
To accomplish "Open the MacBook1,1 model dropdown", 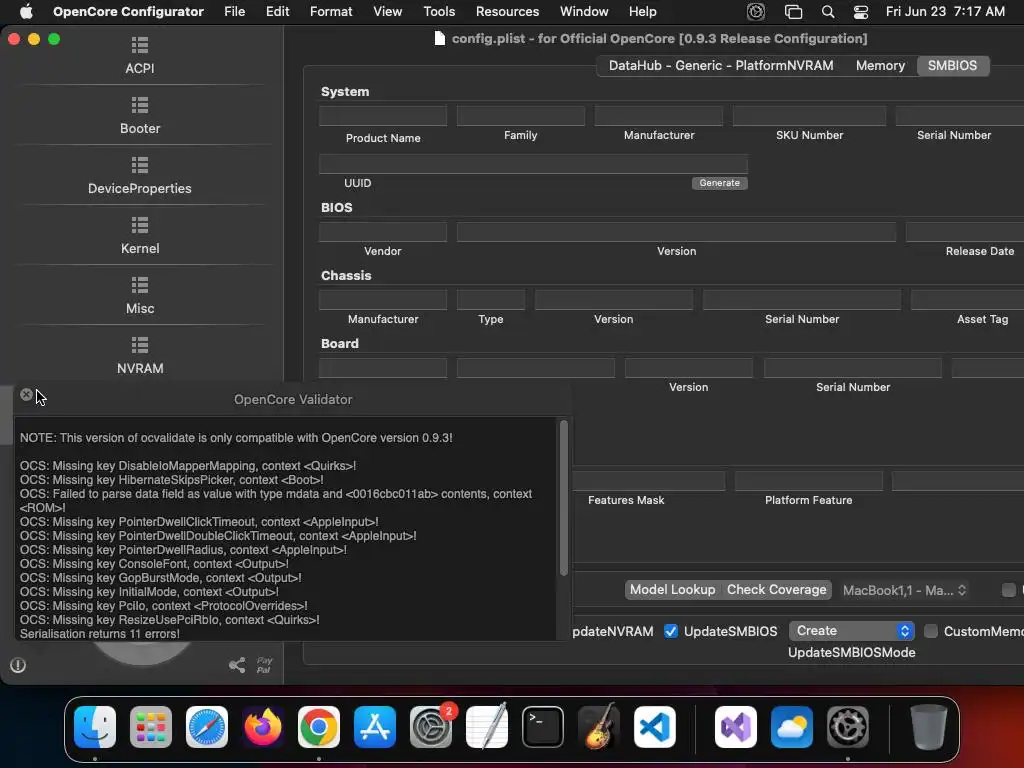I will coord(904,590).
